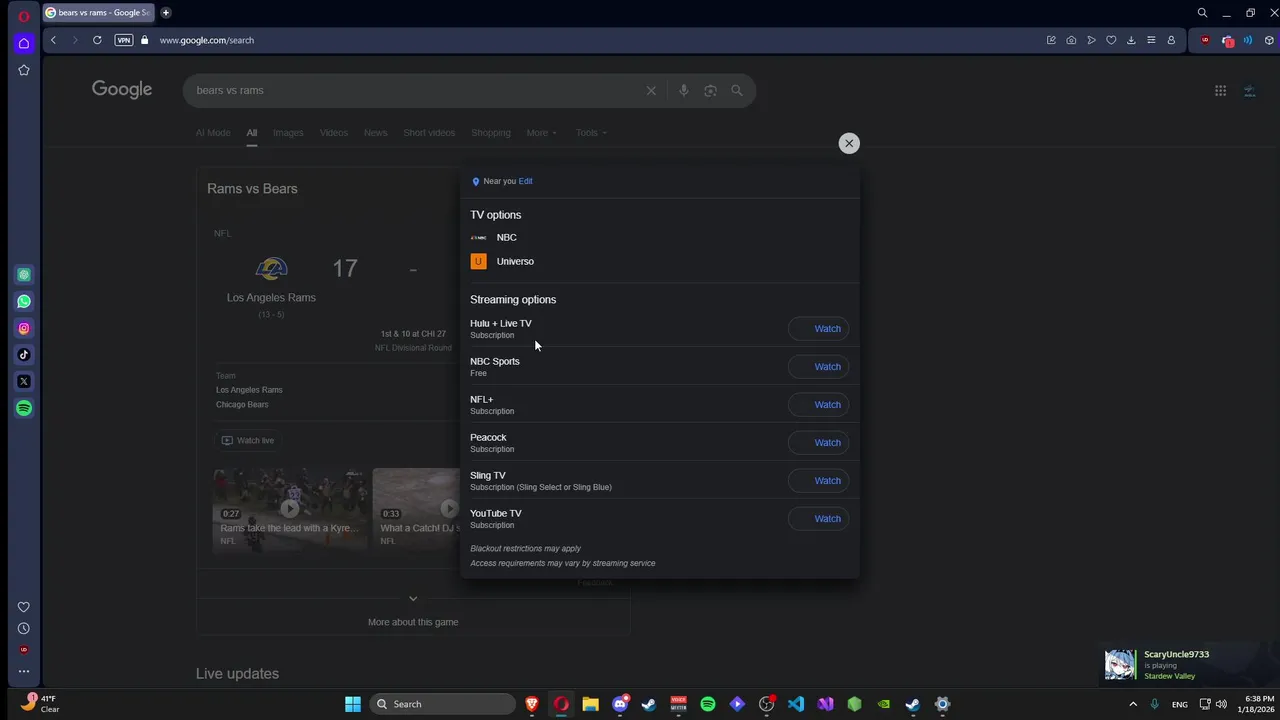Image resolution: width=1280 pixels, height=720 pixels.
Task: Switch to the Short videos tab
Action: tap(429, 133)
